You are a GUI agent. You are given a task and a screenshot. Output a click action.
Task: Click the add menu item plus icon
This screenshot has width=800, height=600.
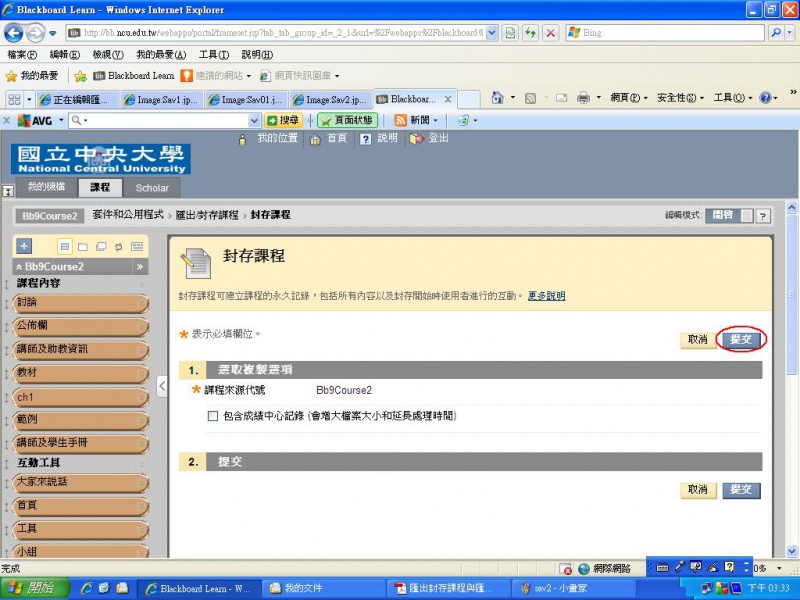25,246
